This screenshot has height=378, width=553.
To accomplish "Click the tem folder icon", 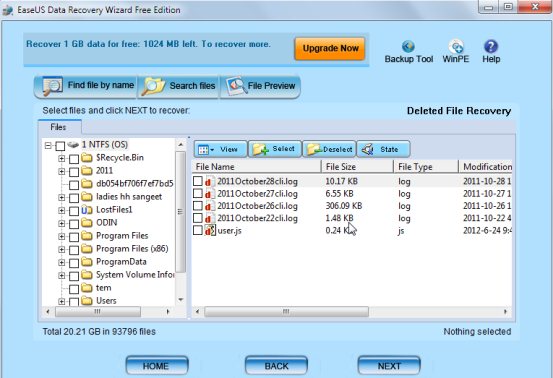I will (87, 288).
